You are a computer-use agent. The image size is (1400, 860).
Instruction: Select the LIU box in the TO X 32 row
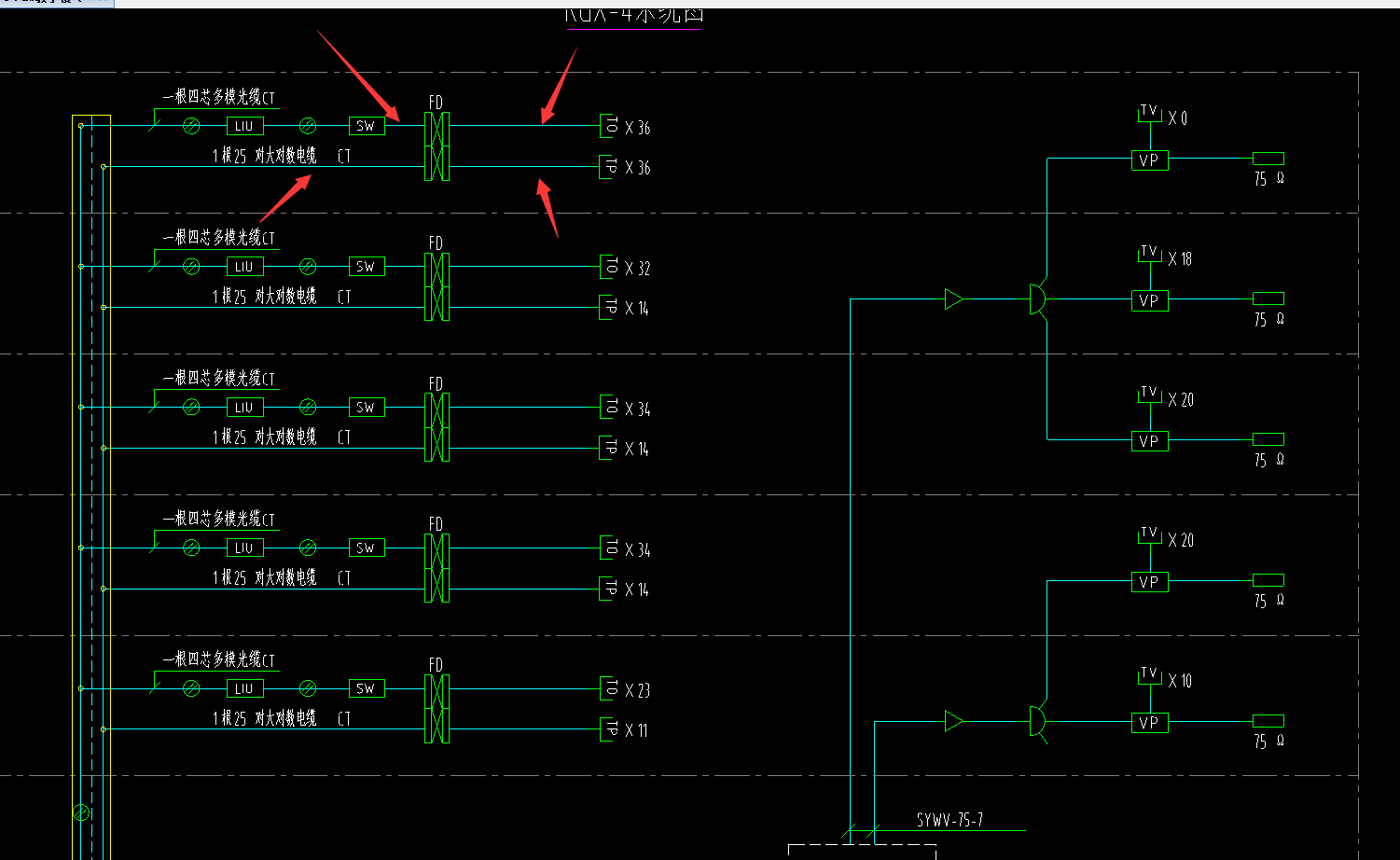(244, 267)
